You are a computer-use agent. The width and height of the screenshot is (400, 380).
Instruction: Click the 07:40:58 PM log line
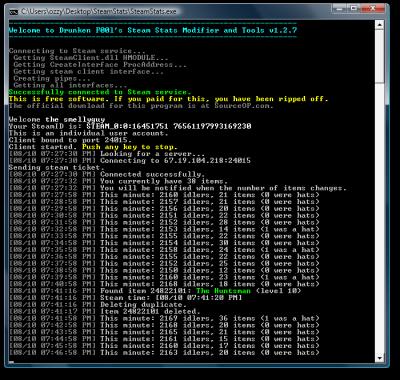164,284
